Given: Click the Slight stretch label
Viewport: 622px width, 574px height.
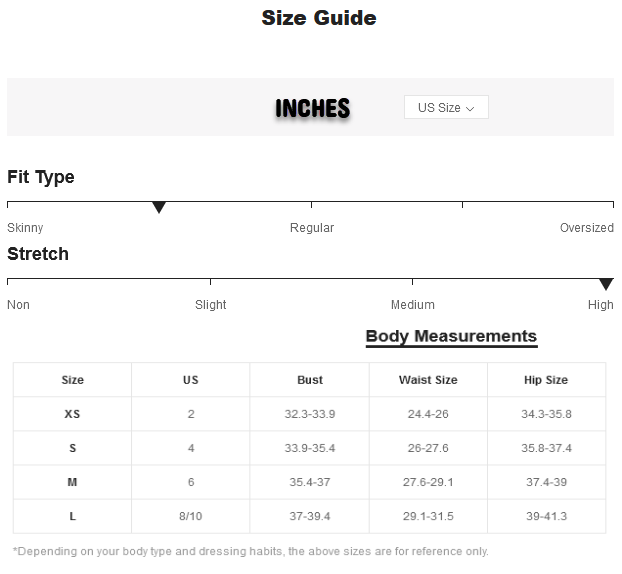Looking at the screenshot, I should [210, 305].
